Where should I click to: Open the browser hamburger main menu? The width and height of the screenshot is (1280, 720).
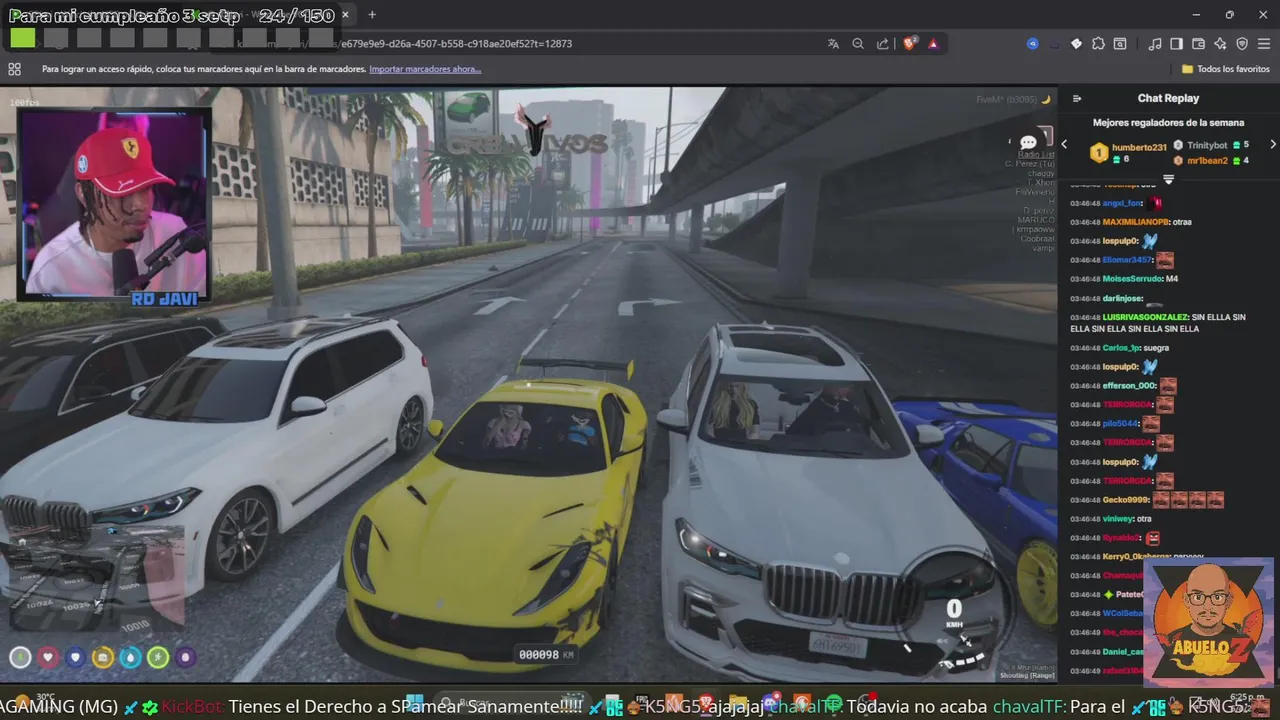pos(1264,44)
